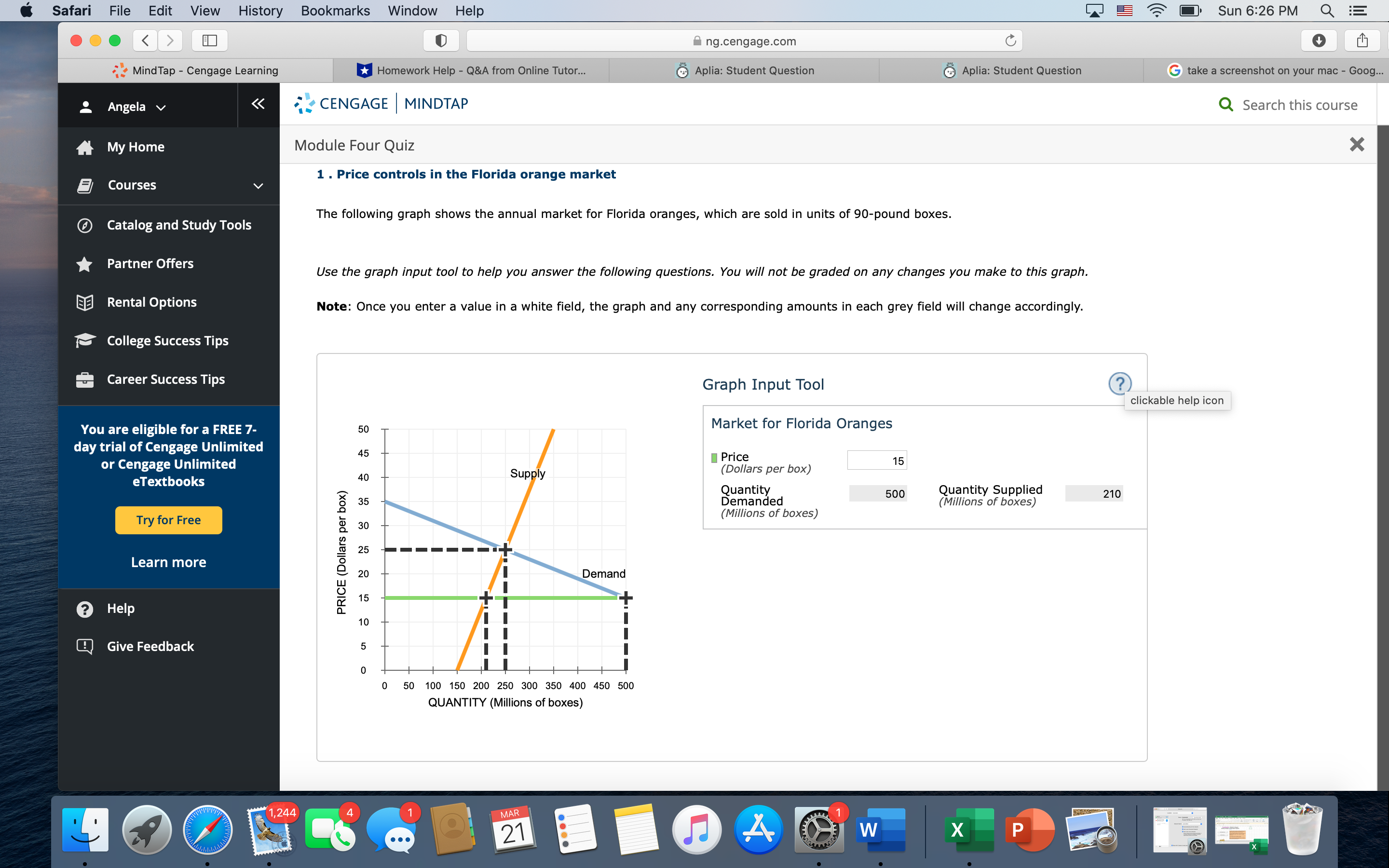Click inside the Price input field
1389x868 pixels.
pos(876,460)
